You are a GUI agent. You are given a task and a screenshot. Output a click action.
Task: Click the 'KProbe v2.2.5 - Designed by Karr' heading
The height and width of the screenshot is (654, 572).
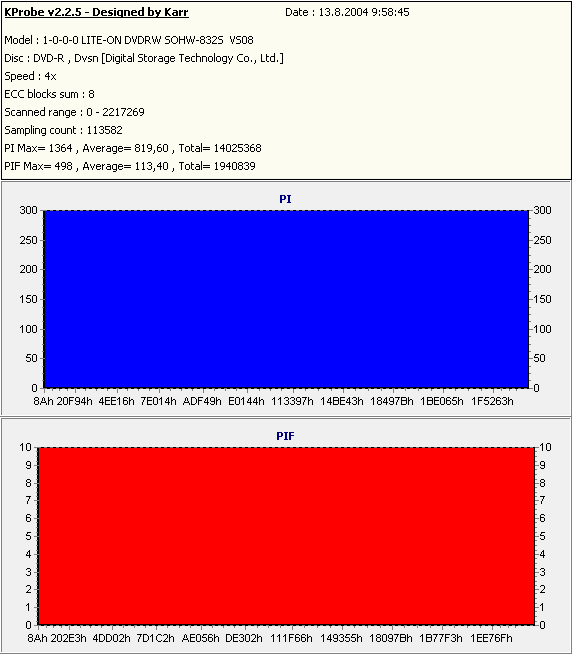pos(96,13)
